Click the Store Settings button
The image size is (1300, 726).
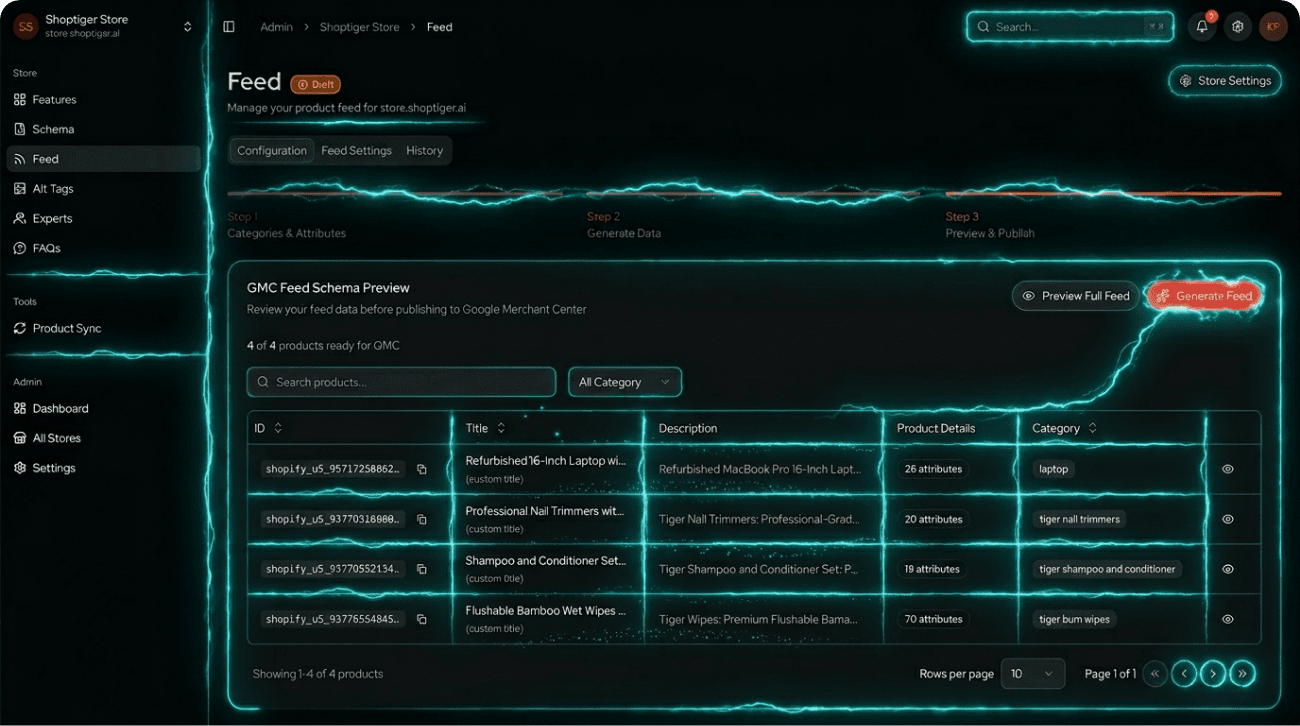[1225, 81]
